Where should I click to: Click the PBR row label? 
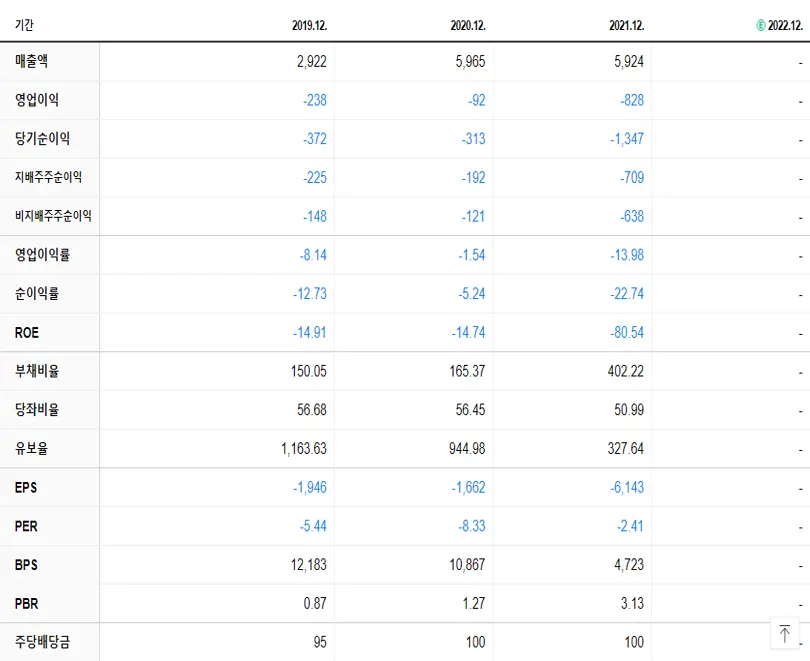[26, 604]
